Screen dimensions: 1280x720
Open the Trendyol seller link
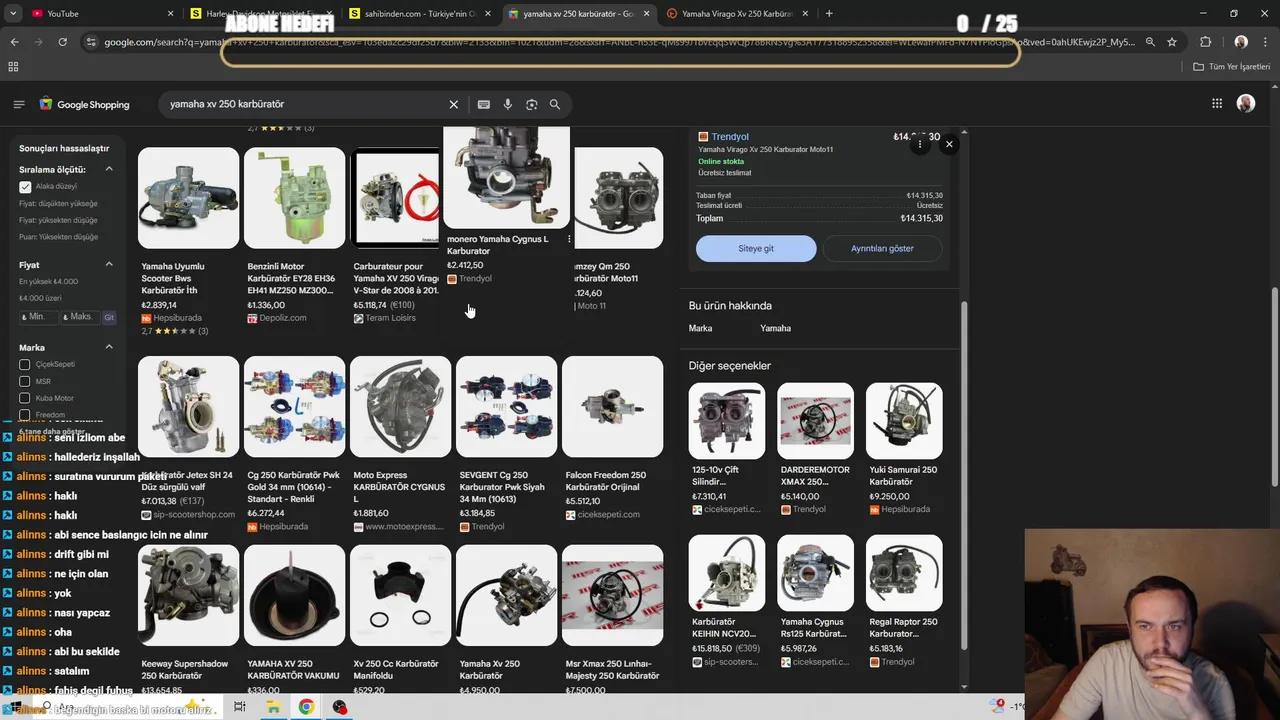(730, 137)
